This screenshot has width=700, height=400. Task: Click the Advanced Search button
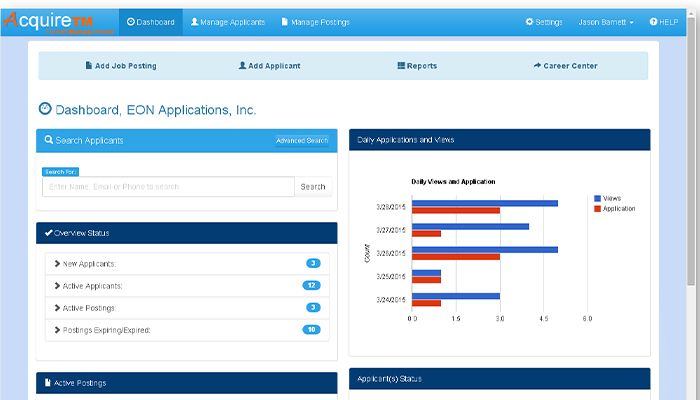pos(302,141)
